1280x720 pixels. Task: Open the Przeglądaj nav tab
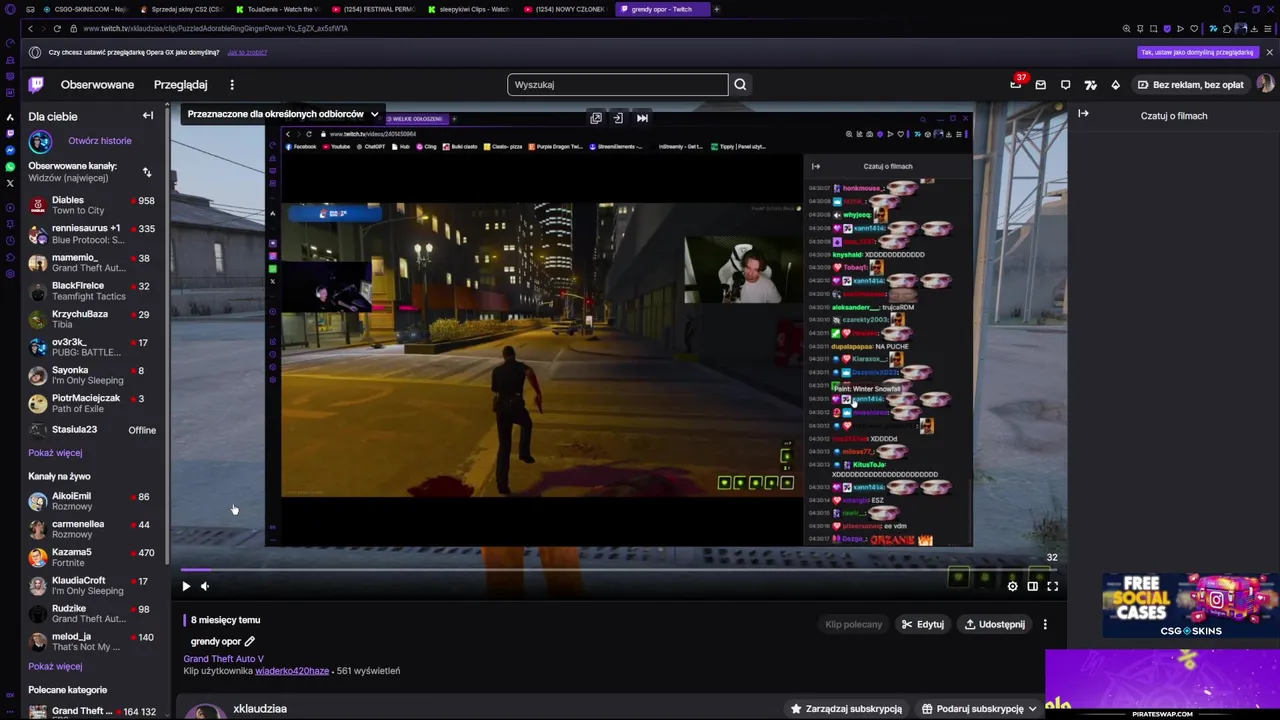(181, 85)
